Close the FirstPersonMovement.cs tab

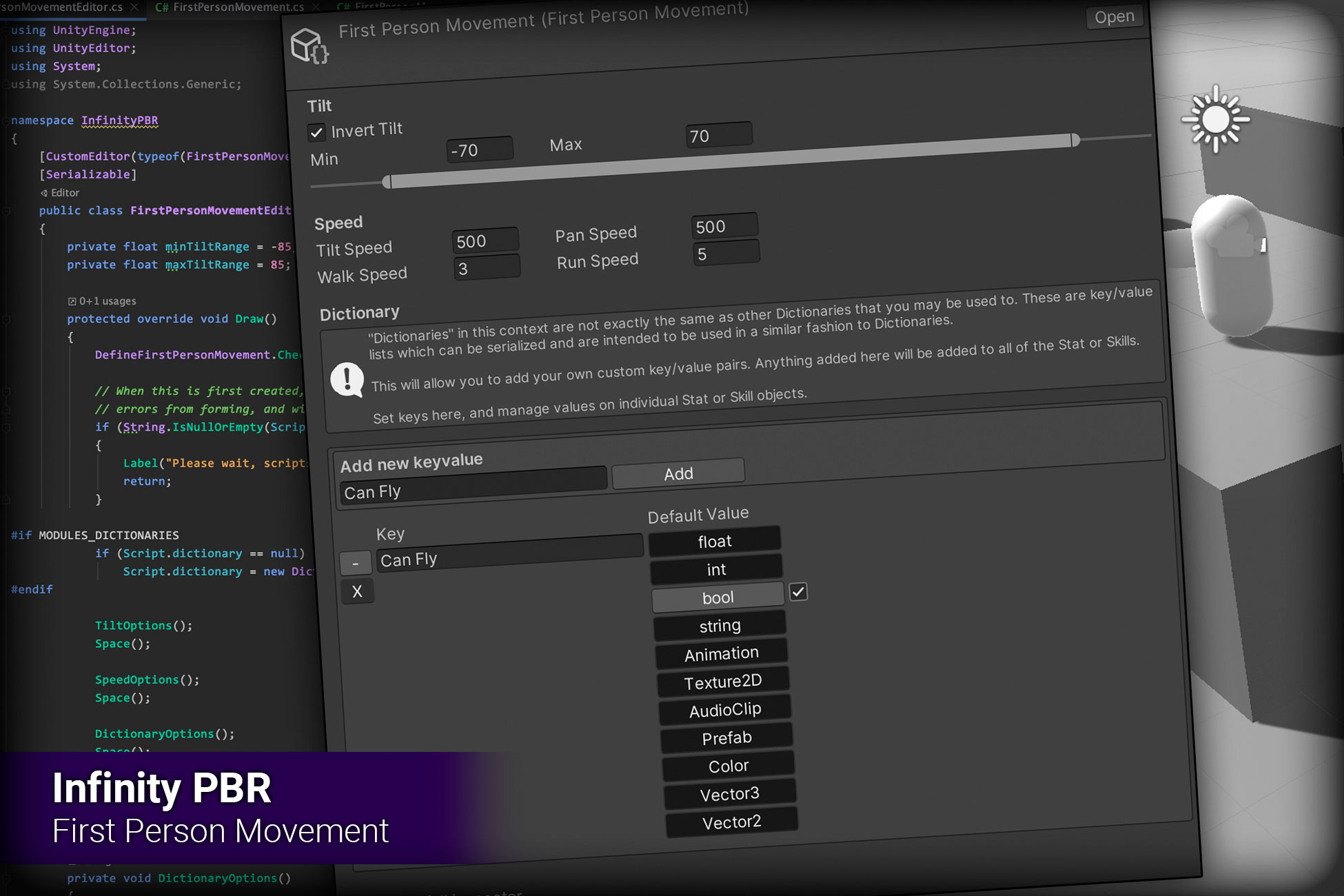coord(315,7)
